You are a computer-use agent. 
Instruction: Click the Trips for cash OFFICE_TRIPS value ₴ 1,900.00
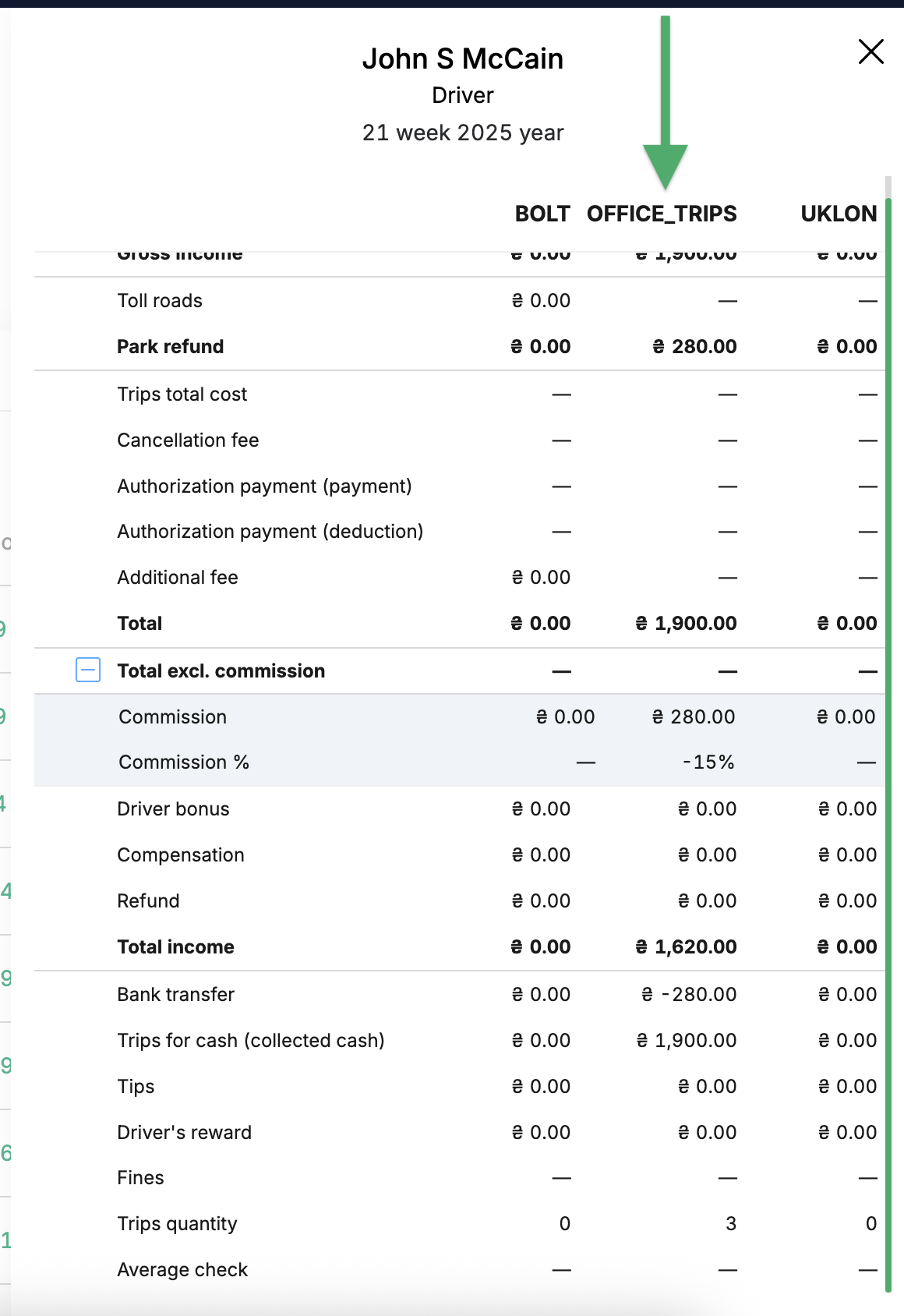click(x=687, y=1041)
